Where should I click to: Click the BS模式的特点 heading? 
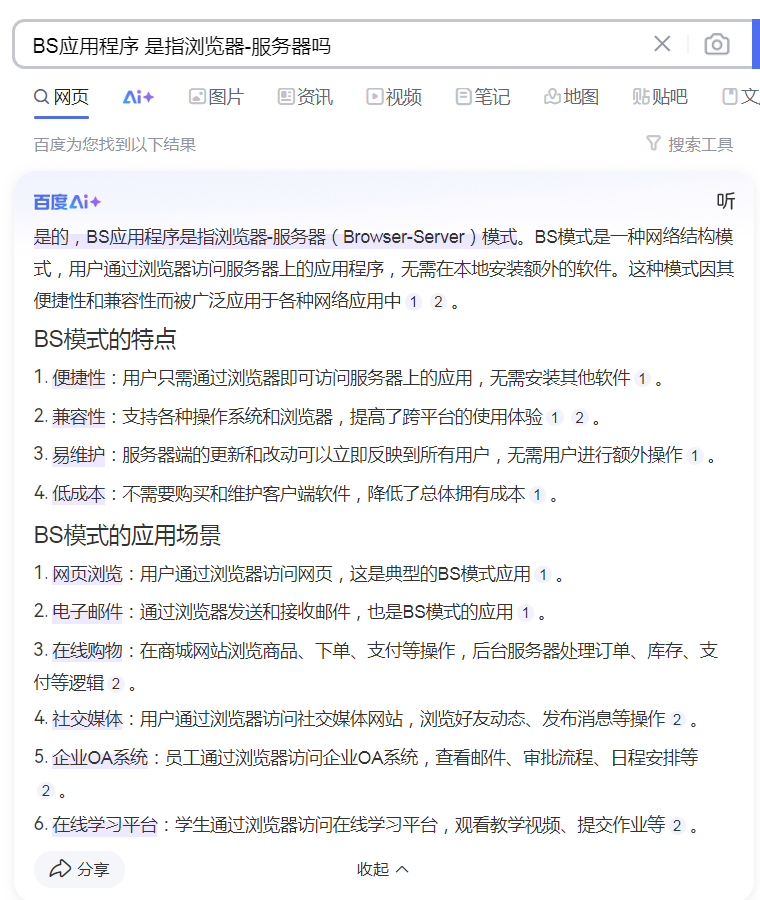click(105, 339)
